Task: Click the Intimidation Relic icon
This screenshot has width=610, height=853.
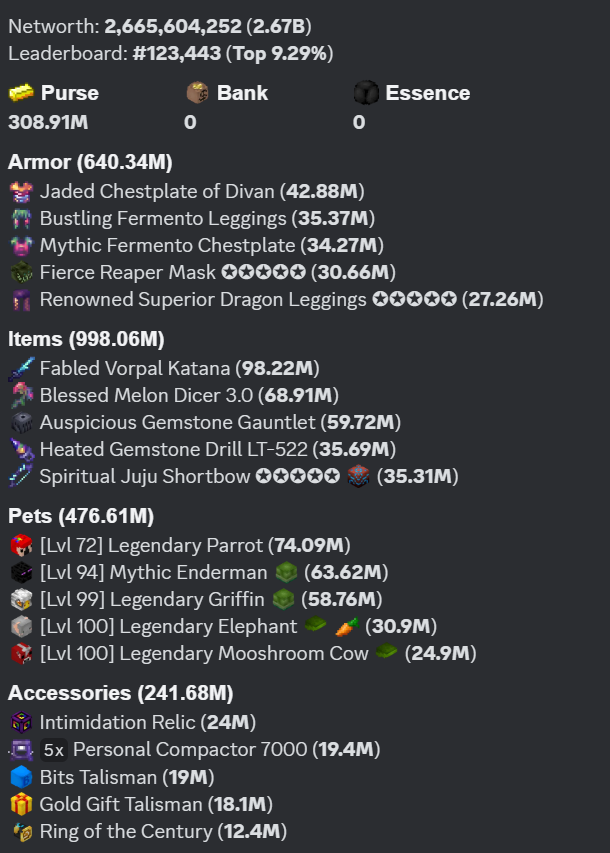Action: (x=22, y=722)
